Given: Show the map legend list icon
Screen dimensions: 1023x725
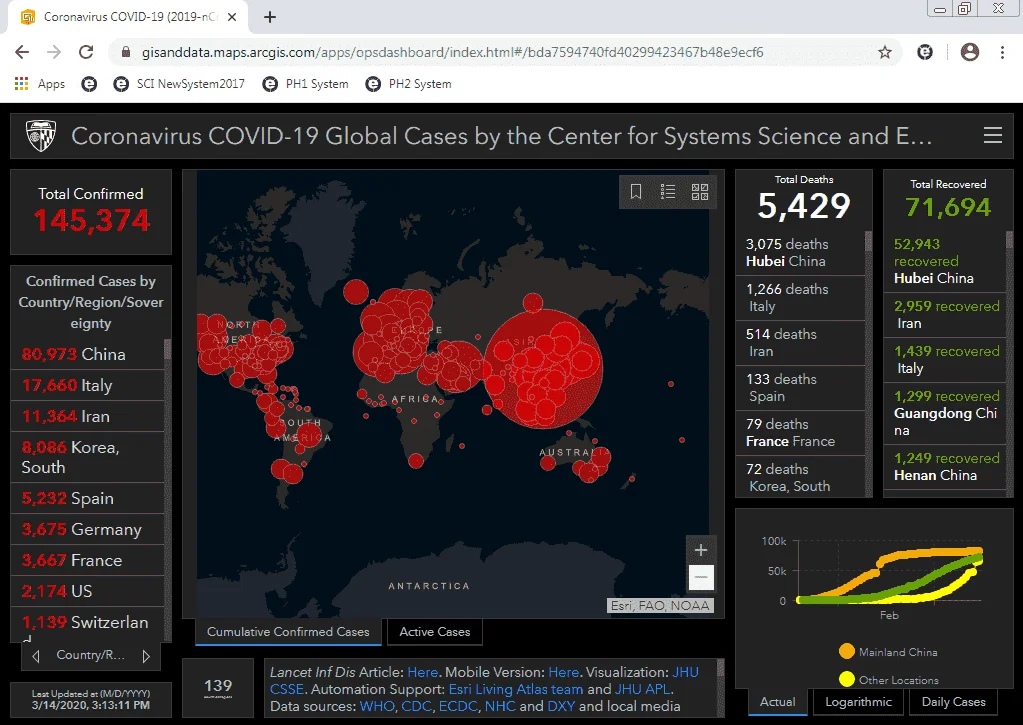Looking at the screenshot, I should click(x=667, y=191).
